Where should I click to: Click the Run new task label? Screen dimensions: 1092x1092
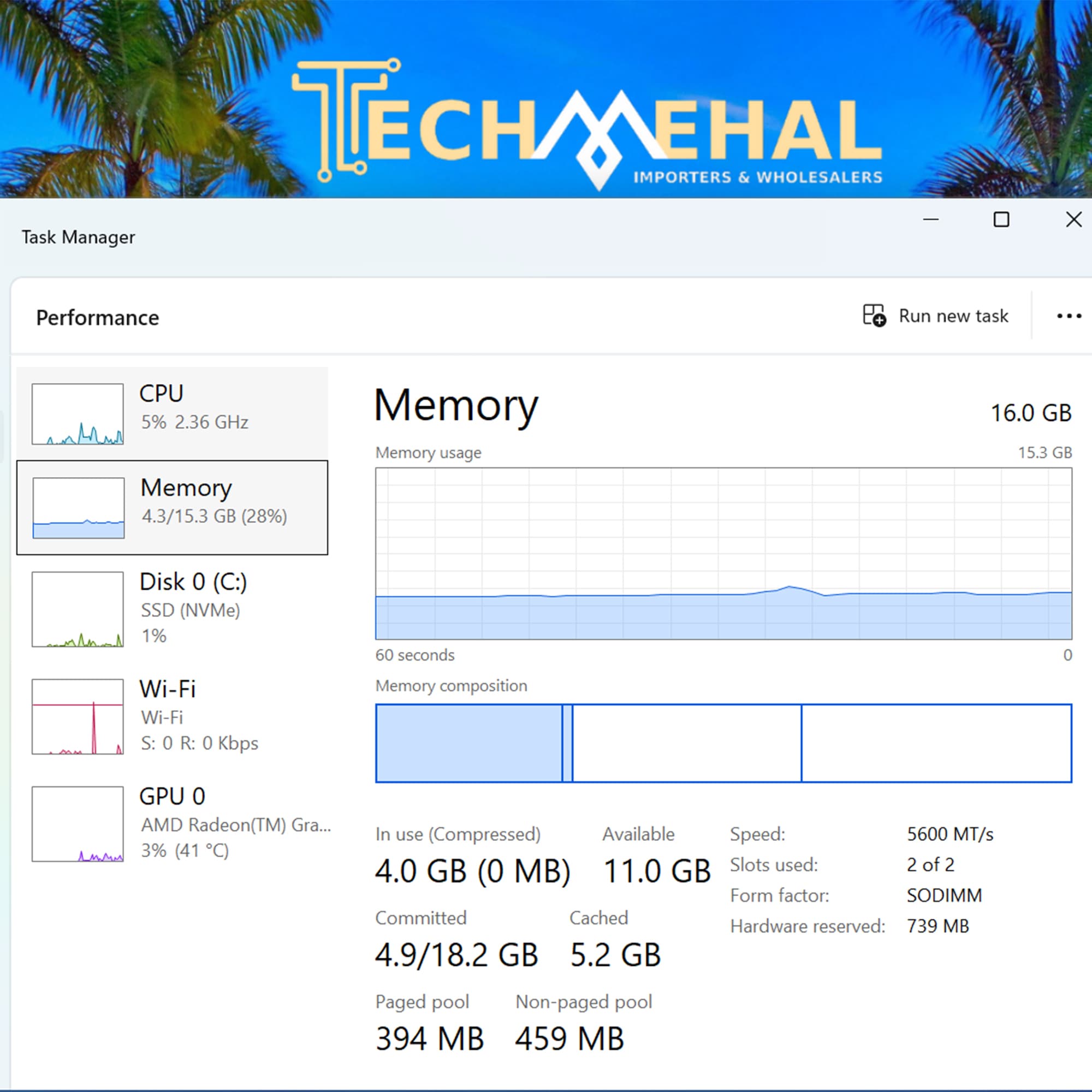click(953, 316)
